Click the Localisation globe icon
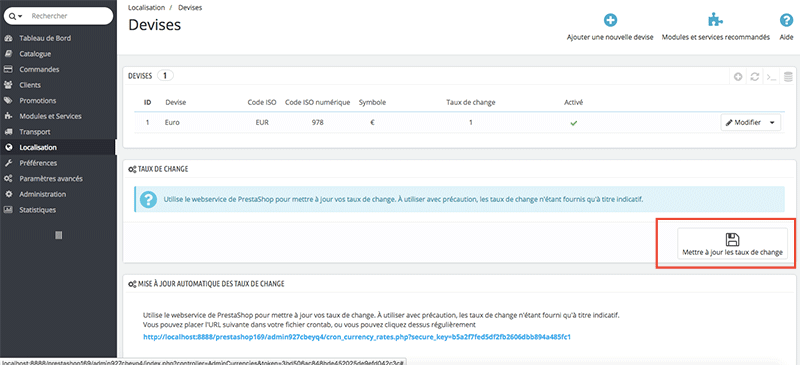 [8, 148]
